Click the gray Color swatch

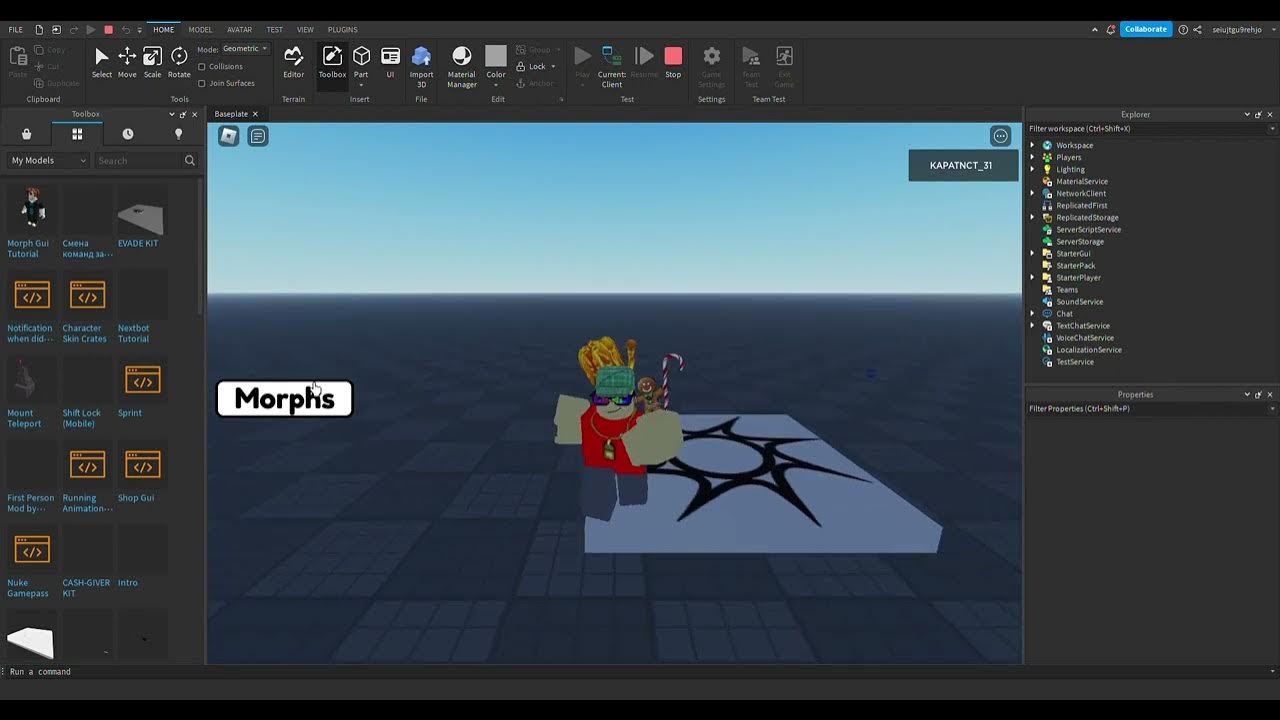tap(496, 56)
